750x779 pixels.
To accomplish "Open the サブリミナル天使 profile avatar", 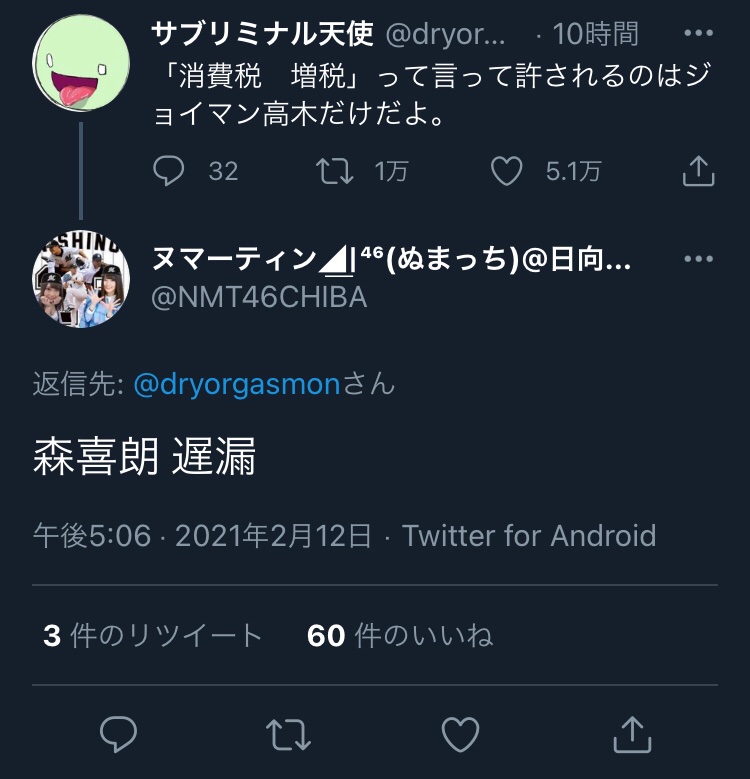I will pos(81,63).
